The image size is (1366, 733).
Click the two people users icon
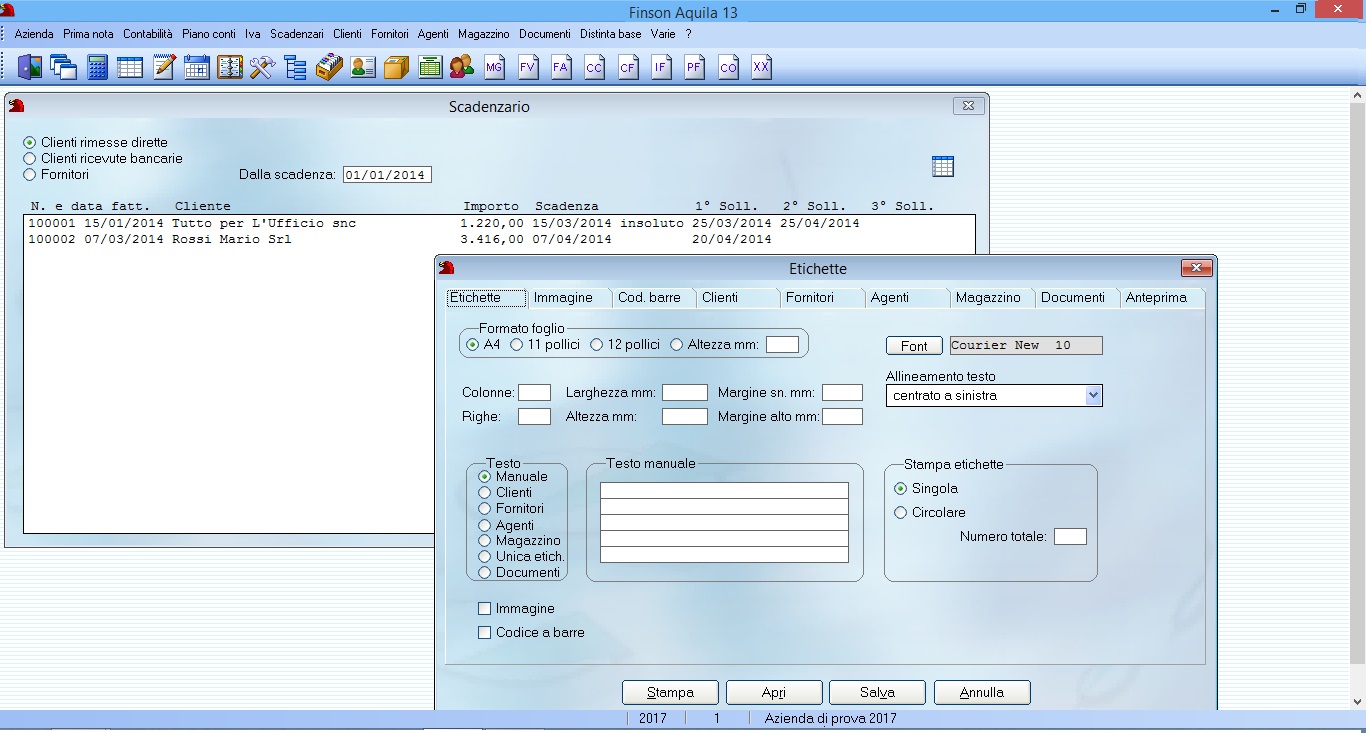pos(461,67)
